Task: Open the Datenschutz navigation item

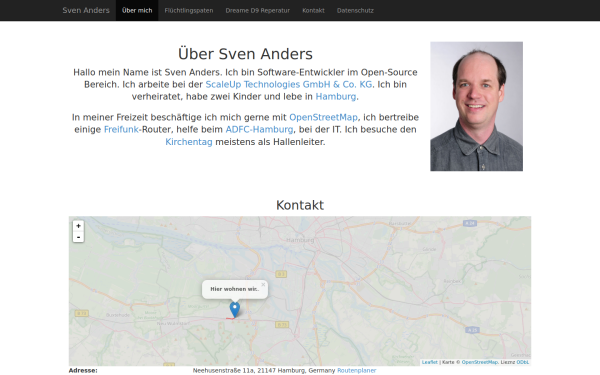Action: 355,10
